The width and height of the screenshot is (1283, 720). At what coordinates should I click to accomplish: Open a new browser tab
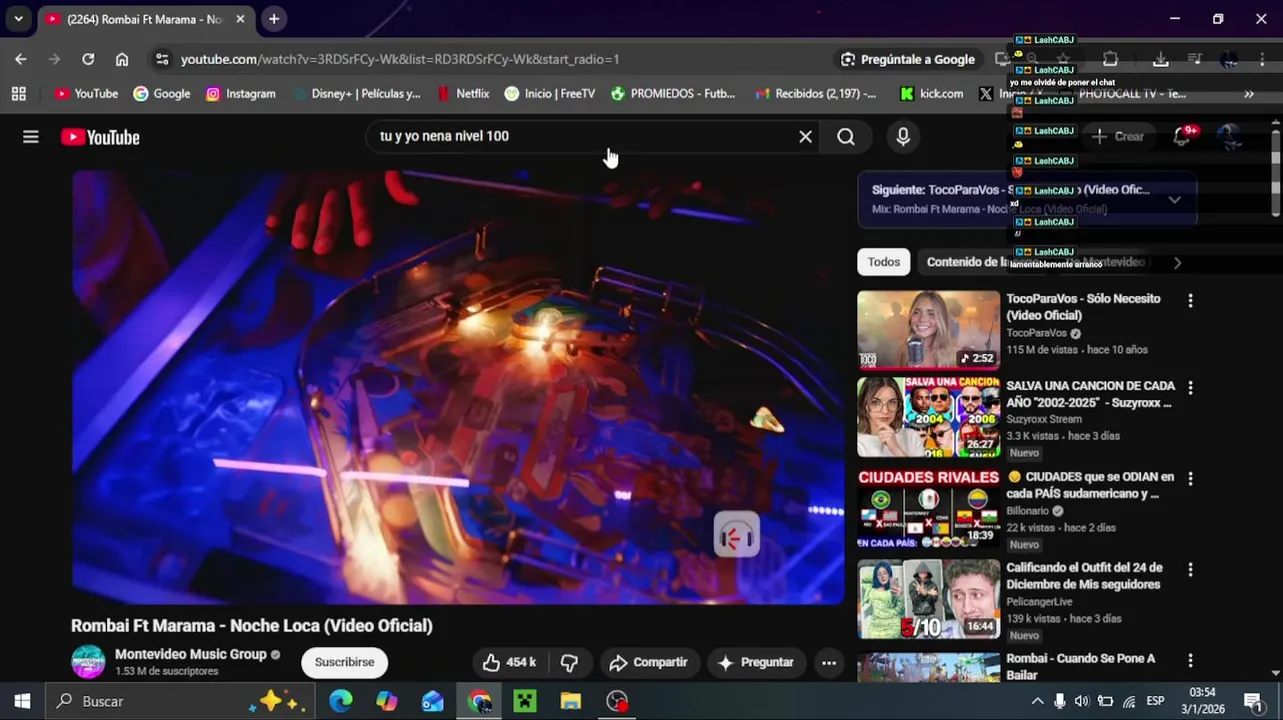tap(274, 19)
